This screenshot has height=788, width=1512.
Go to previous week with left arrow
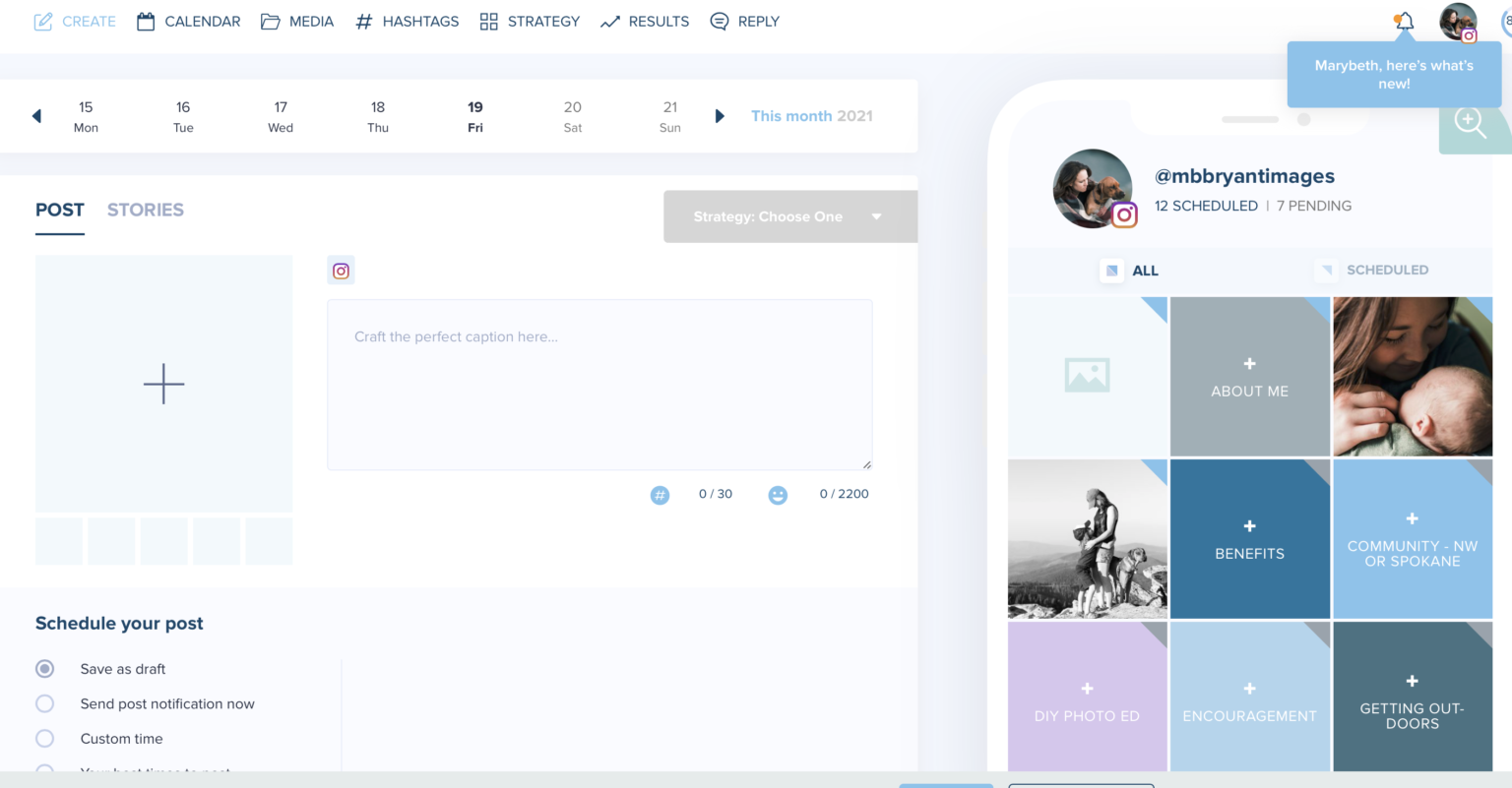(36, 116)
